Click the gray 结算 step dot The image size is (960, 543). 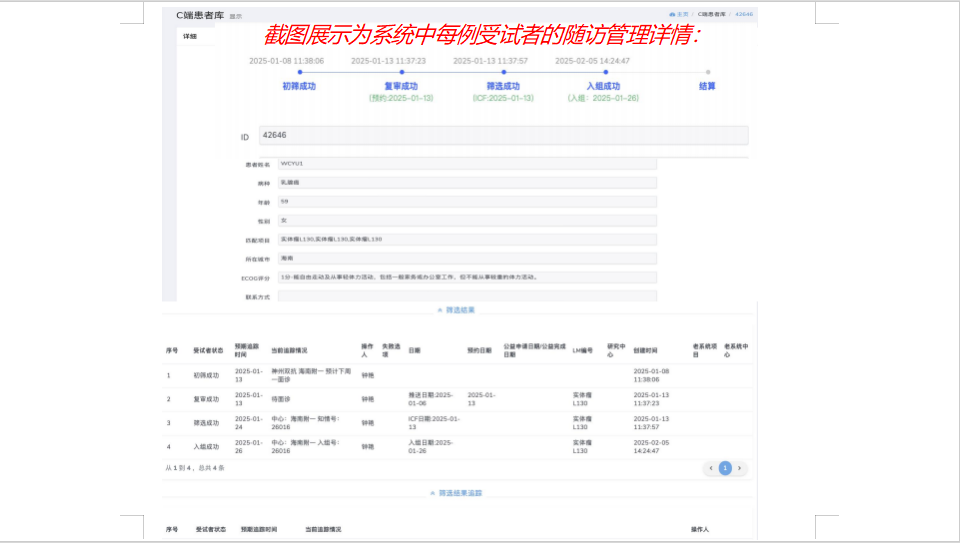[x=707, y=72]
